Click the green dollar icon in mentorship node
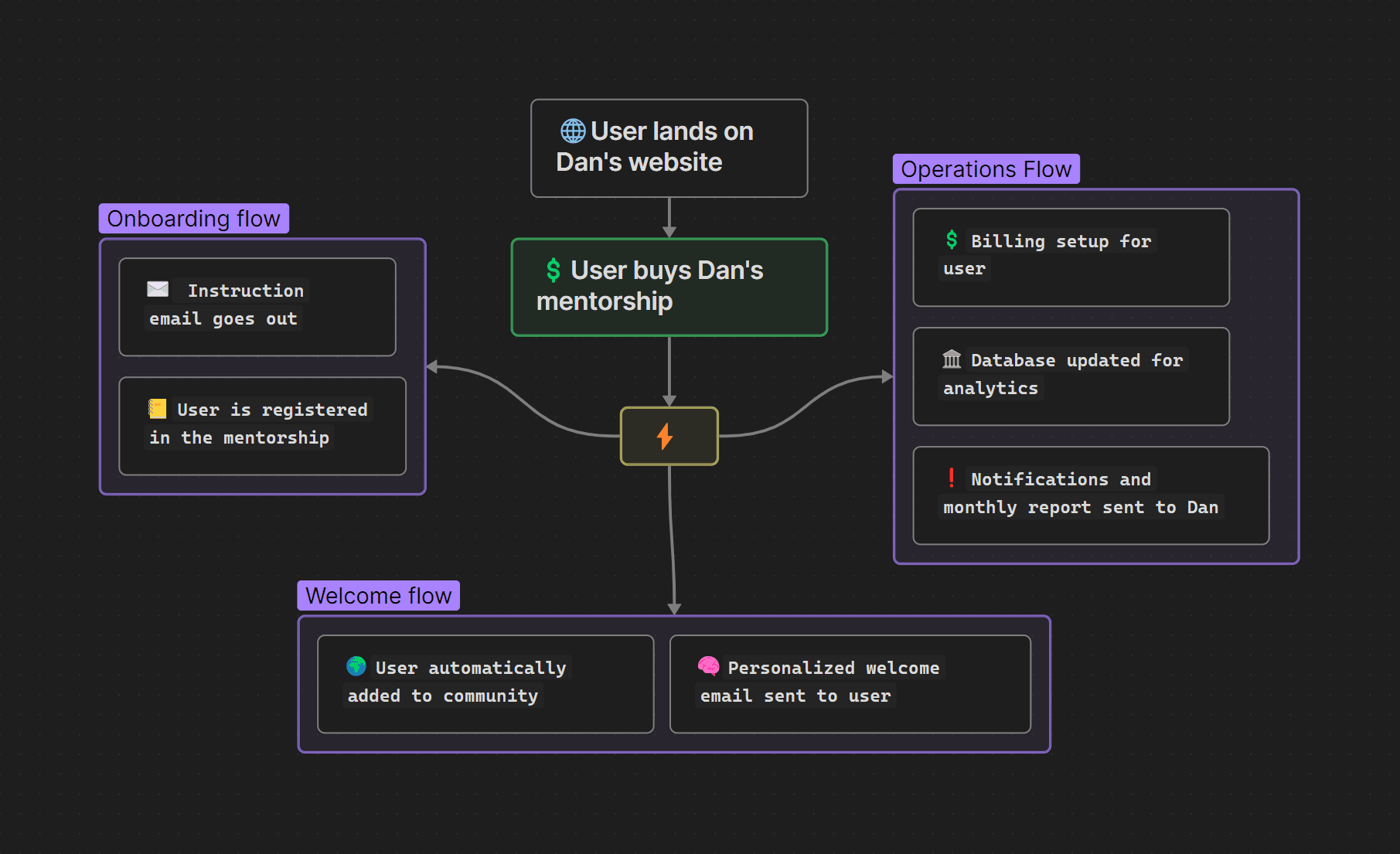The image size is (1400, 854). pyautogui.click(x=554, y=270)
